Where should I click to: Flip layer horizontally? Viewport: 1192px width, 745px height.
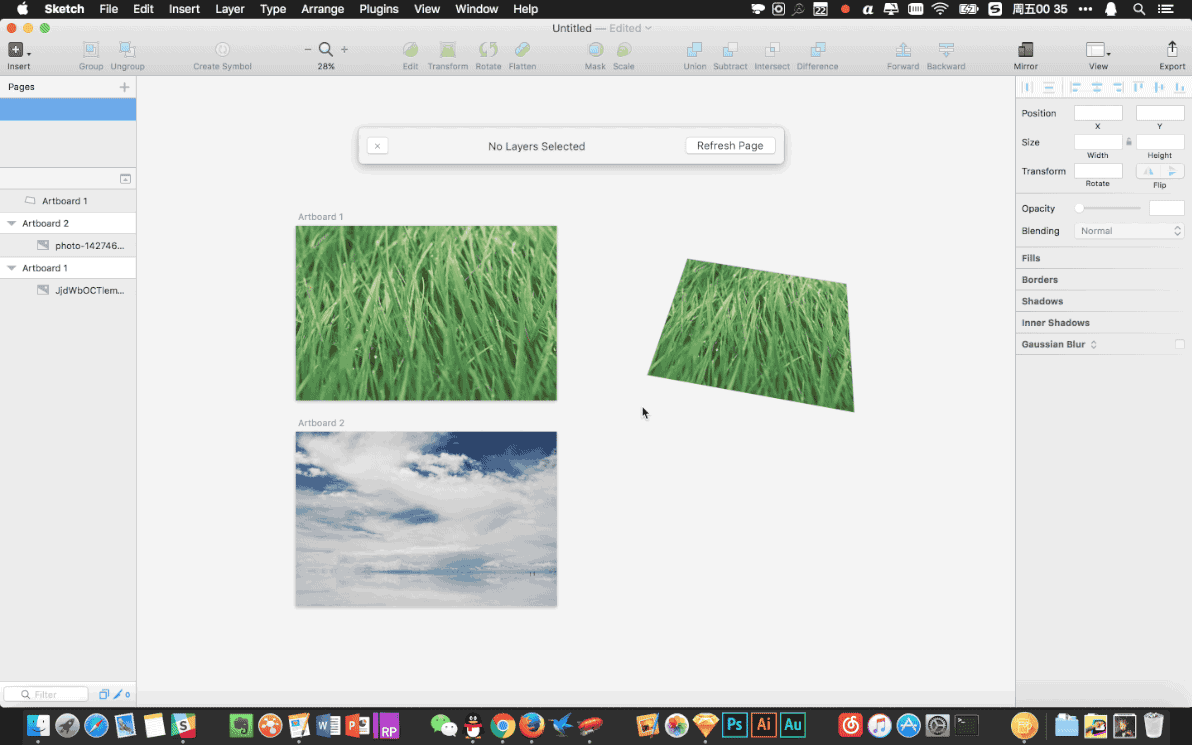1149,171
